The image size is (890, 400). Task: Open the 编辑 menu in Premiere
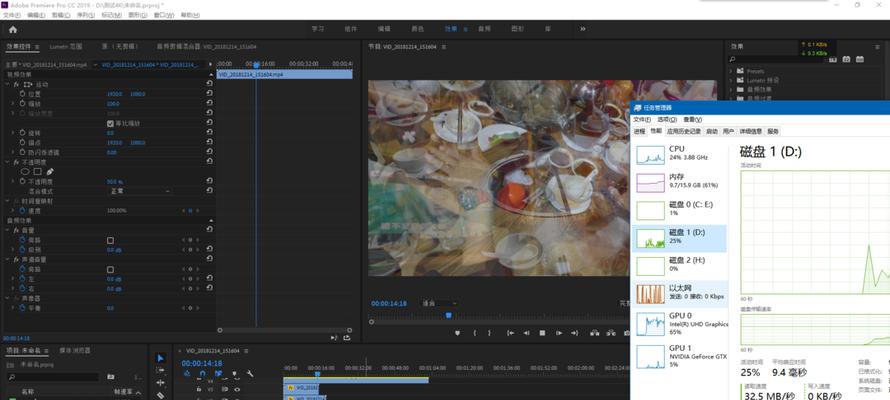[x=36, y=15]
